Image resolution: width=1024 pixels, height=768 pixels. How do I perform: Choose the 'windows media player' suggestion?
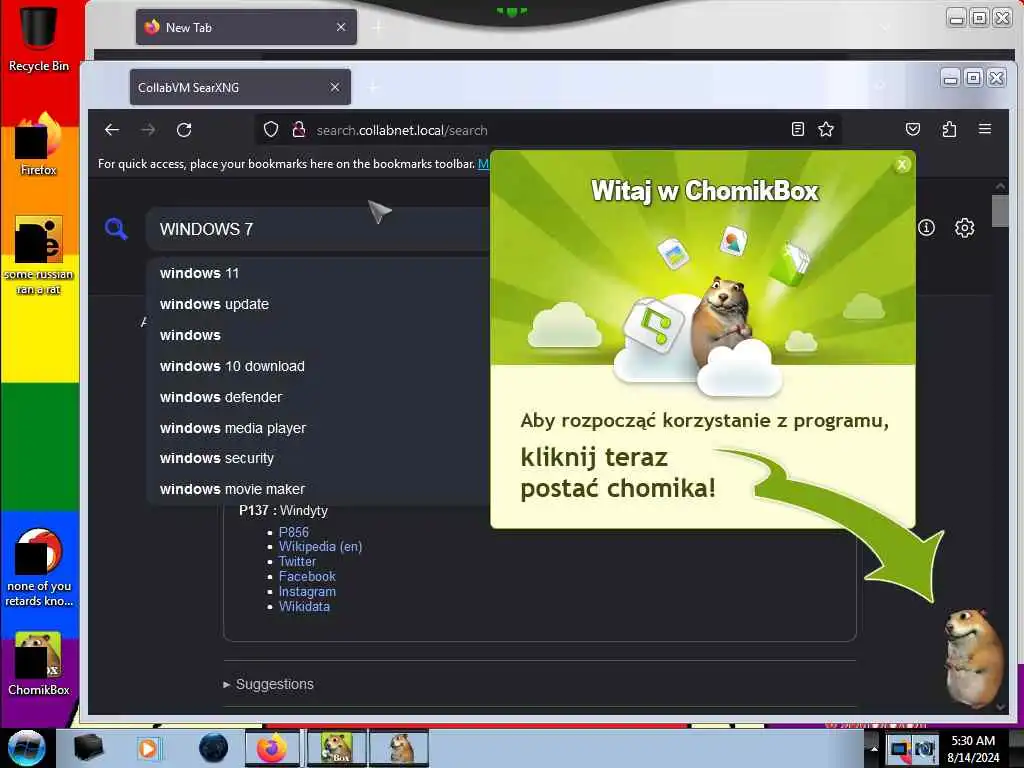coord(319,428)
